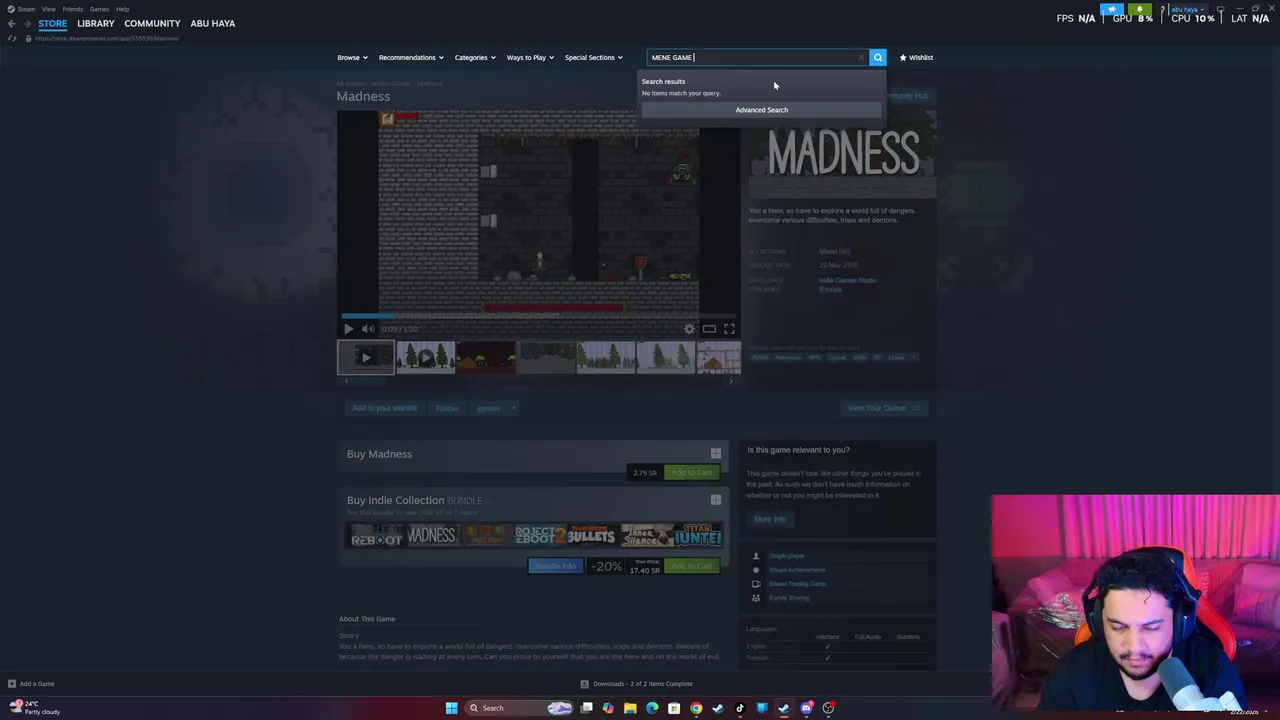Image resolution: width=1280 pixels, height=720 pixels.
Task: Open Downloads status at the bottom
Action: pos(637,684)
